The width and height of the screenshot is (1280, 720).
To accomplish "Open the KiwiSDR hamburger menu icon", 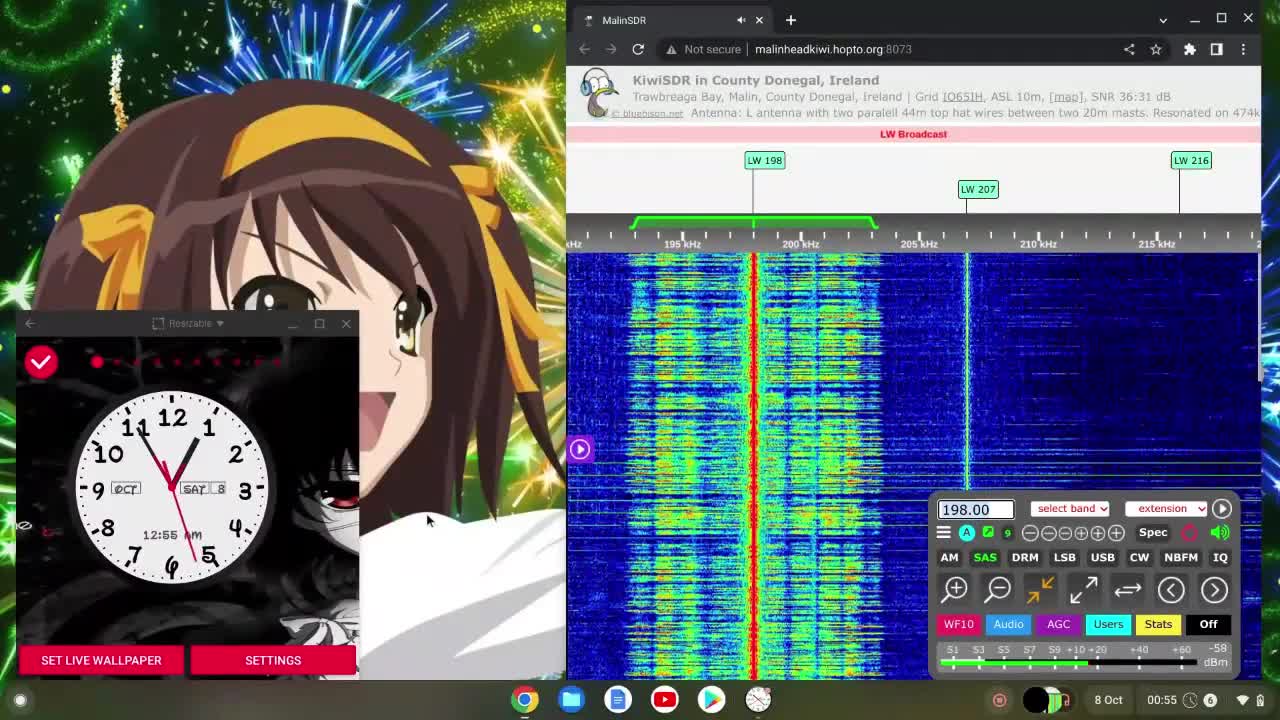I will coord(943,533).
